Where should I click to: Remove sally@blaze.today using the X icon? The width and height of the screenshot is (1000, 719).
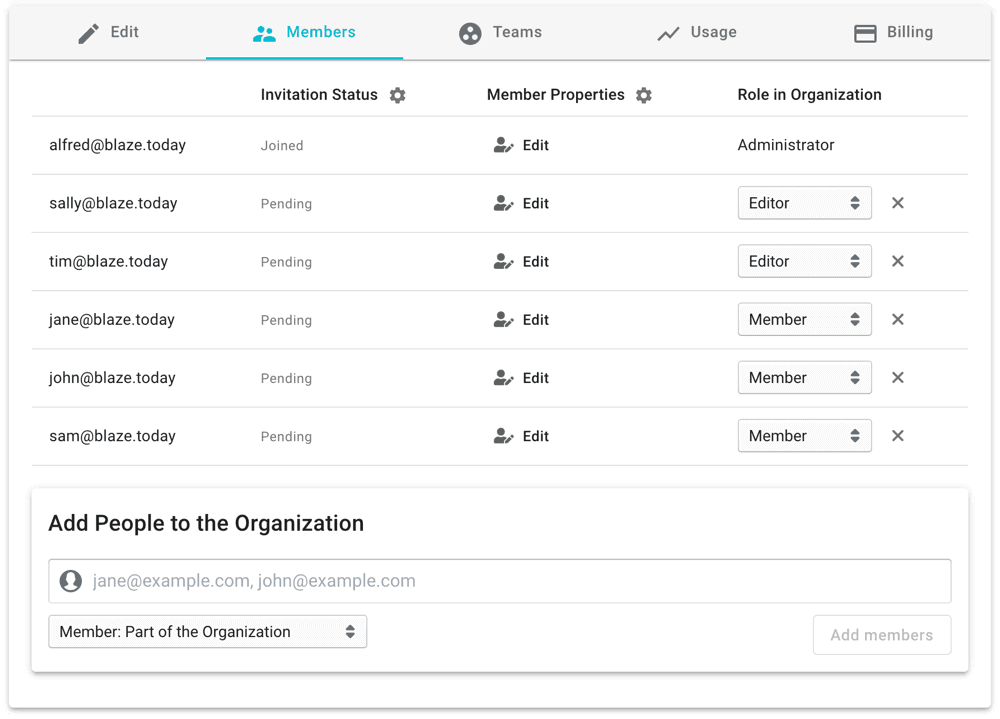[897, 203]
